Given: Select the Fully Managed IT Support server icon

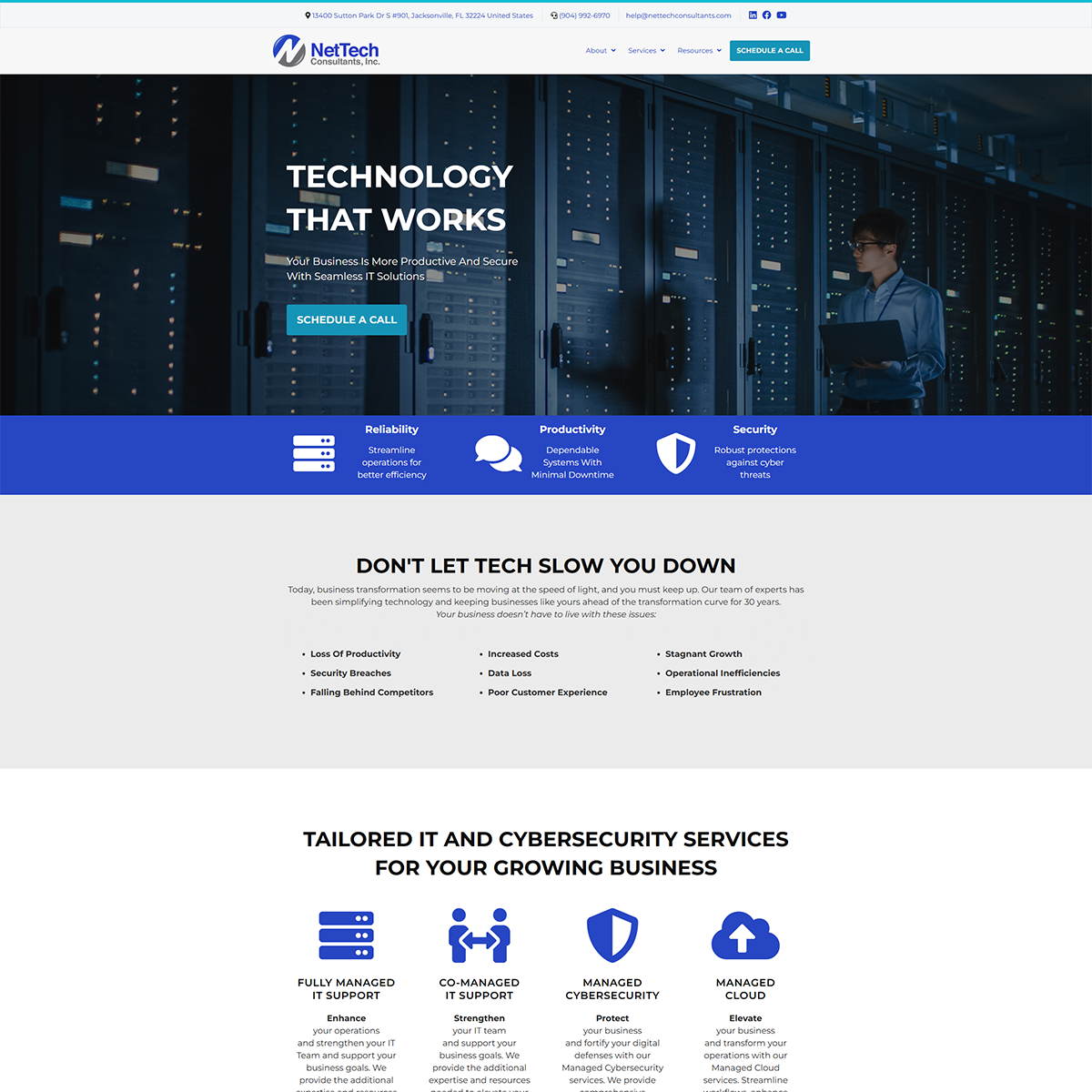Looking at the screenshot, I should click(346, 935).
